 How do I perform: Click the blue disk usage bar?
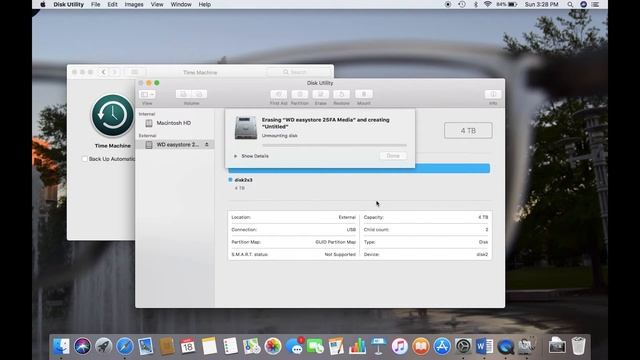(359, 169)
